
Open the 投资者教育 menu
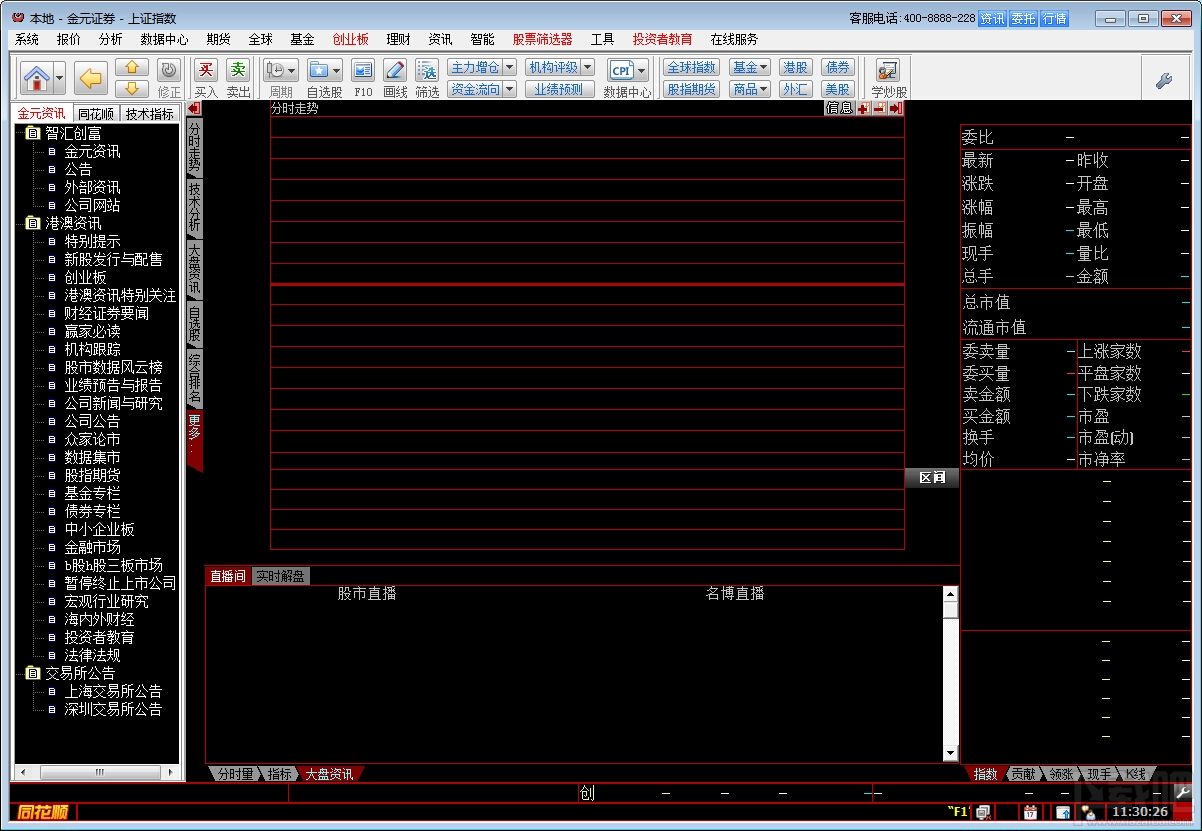(x=662, y=39)
